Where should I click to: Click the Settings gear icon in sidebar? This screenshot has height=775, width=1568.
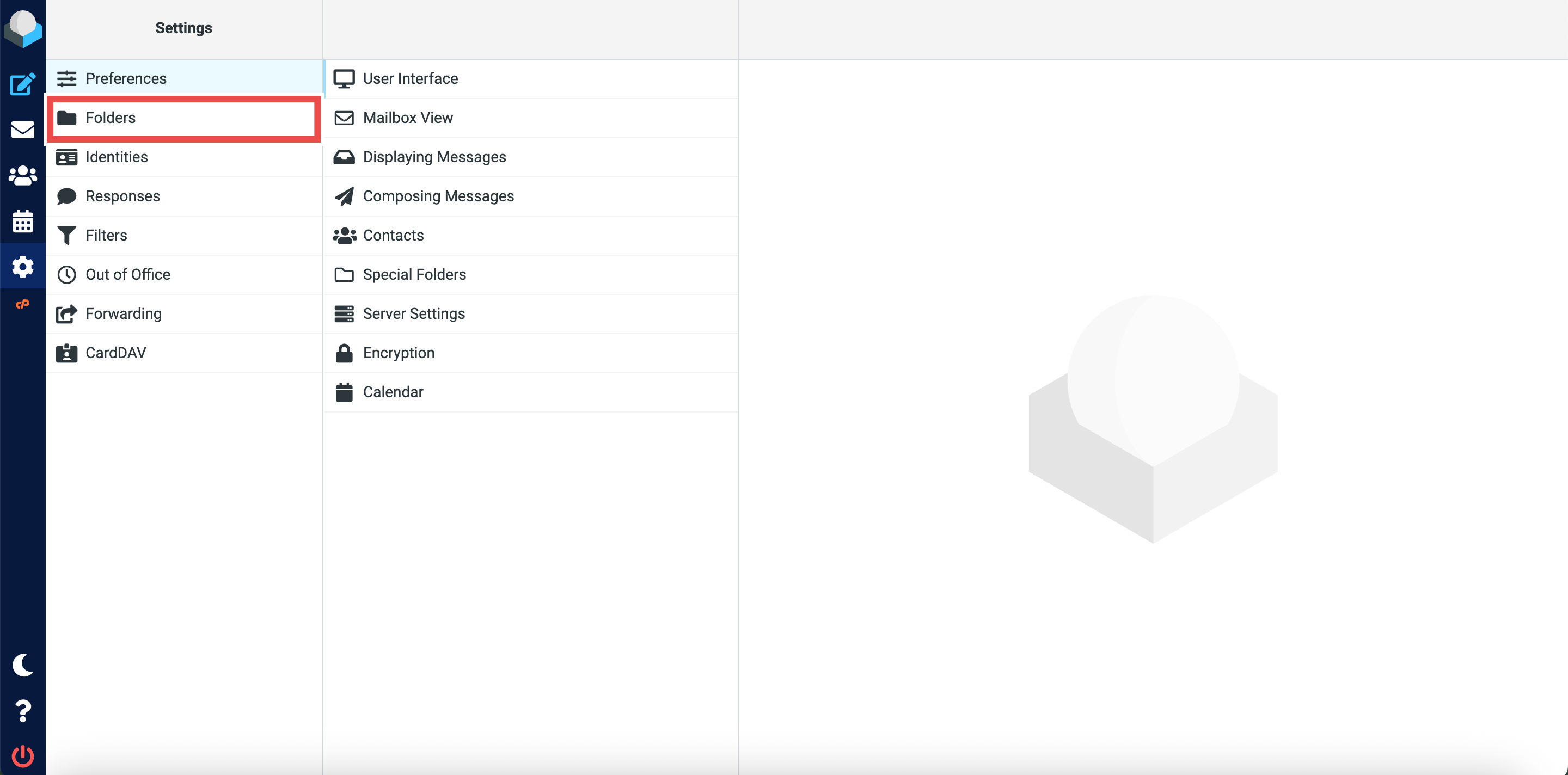click(22, 267)
